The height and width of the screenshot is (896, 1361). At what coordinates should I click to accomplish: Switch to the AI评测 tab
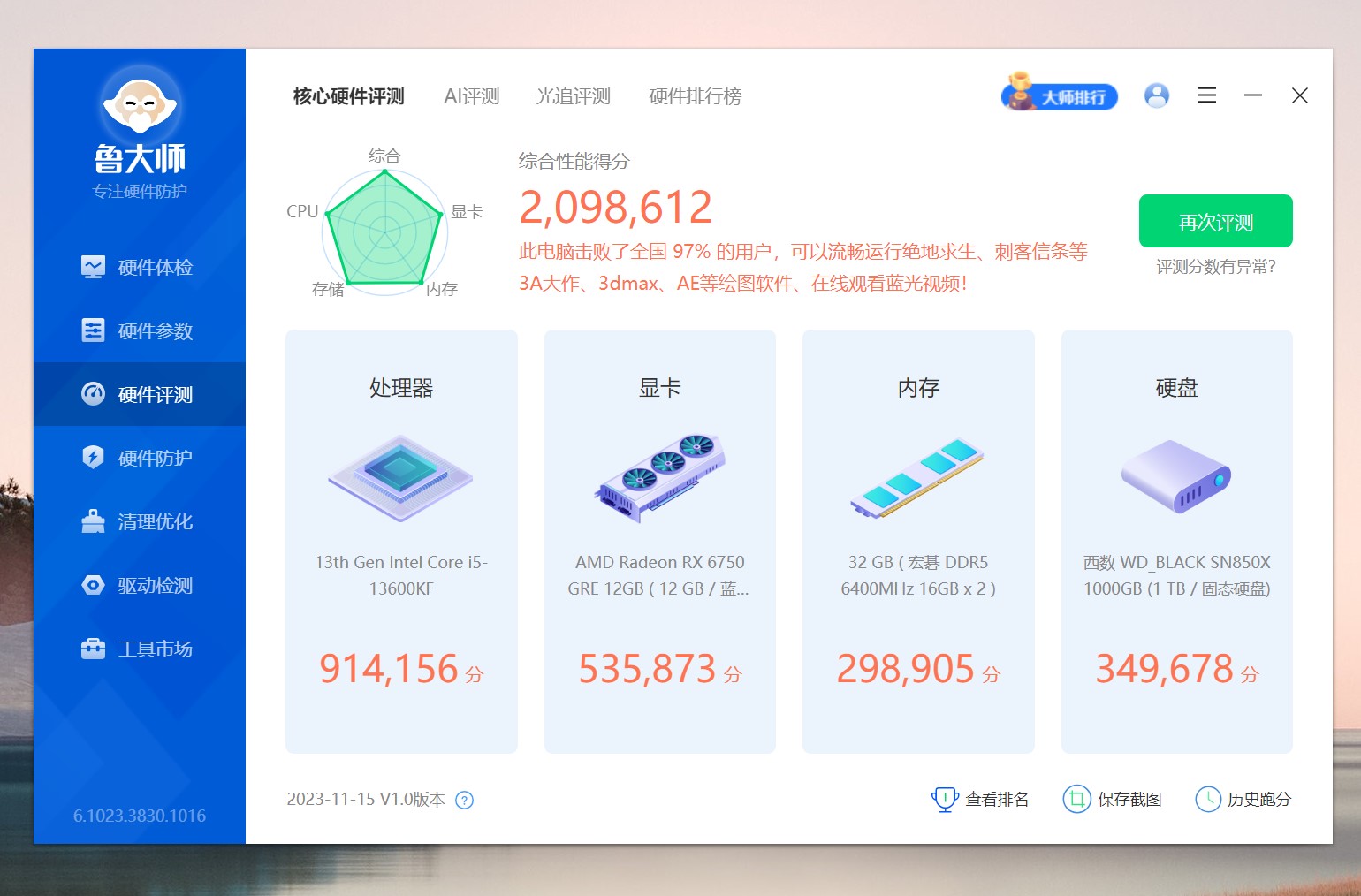point(472,96)
